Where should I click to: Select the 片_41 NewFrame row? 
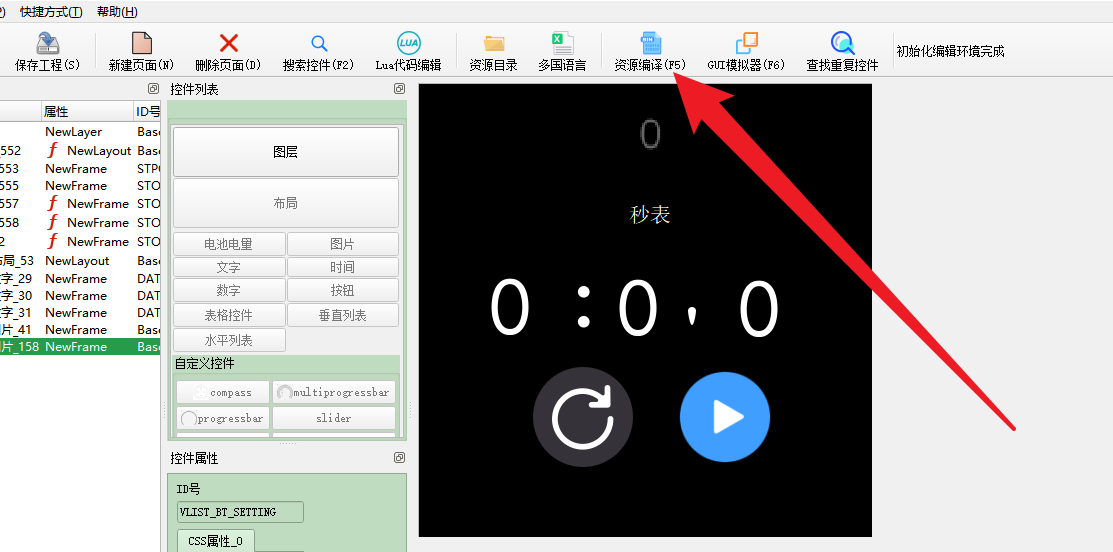click(x=80, y=330)
